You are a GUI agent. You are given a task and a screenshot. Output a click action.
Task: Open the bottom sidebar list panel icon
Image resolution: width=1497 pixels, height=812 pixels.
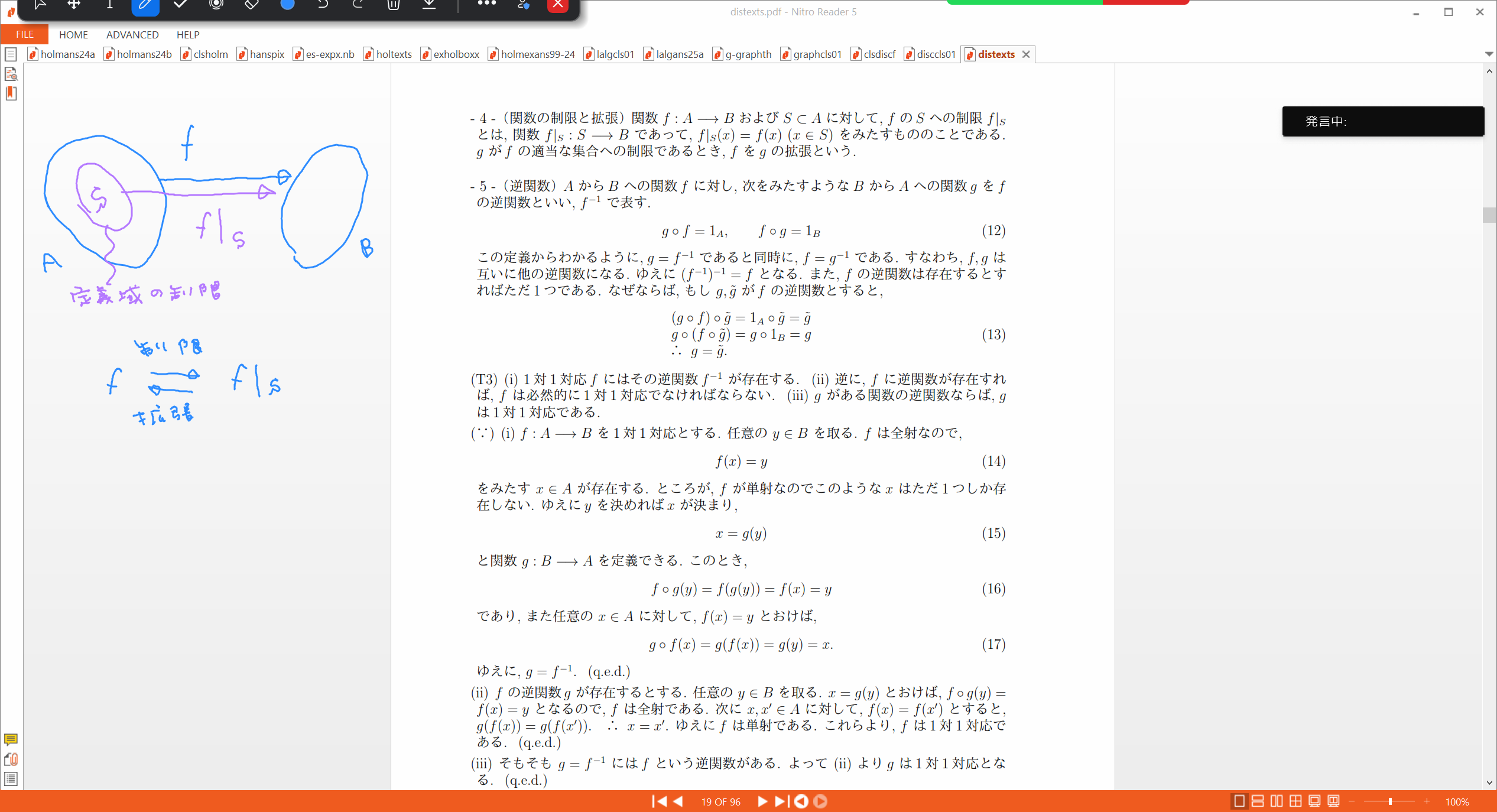tap(11, 779)
